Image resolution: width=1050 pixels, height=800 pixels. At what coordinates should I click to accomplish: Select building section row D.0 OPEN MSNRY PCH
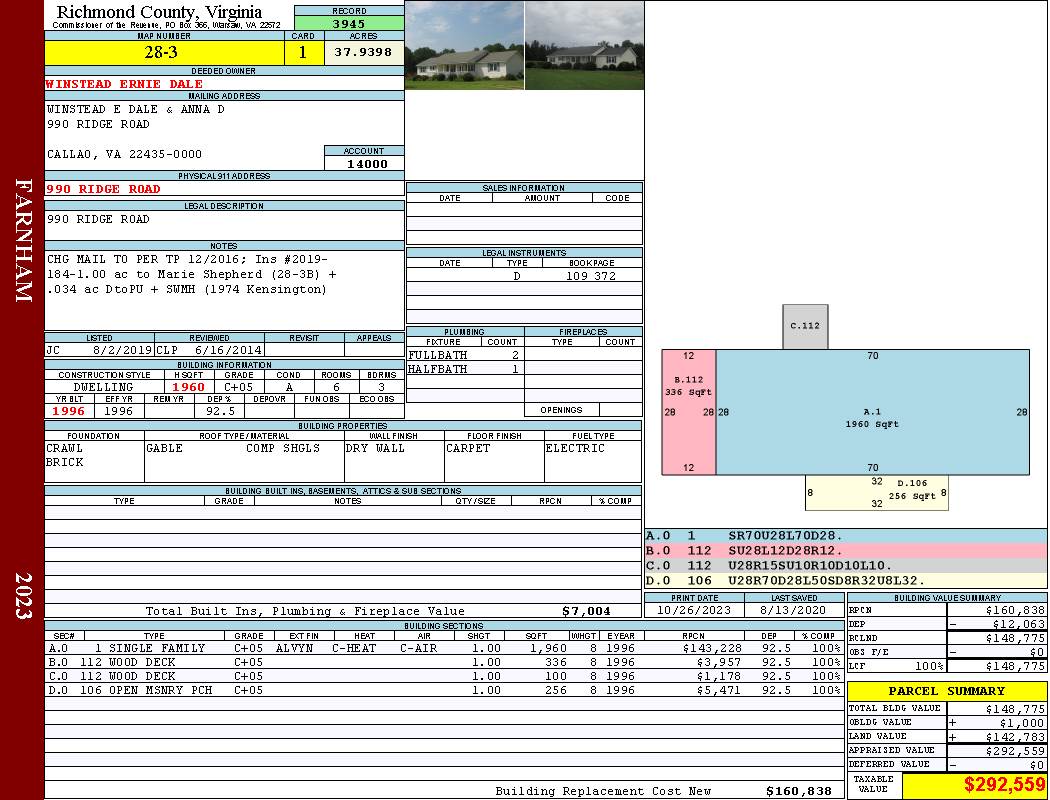point(443,690)
